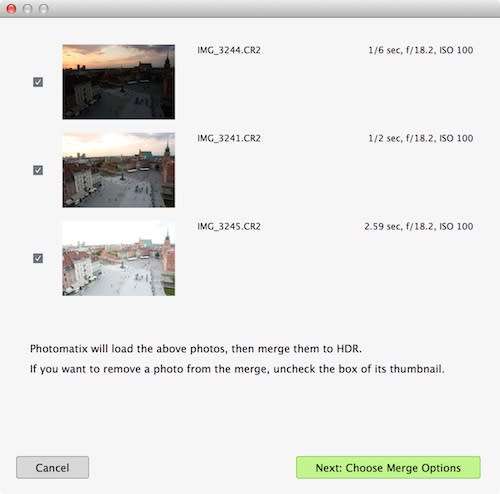Cancel the photo merge dialog
The image size is (500, 494).
pos(52,468)
